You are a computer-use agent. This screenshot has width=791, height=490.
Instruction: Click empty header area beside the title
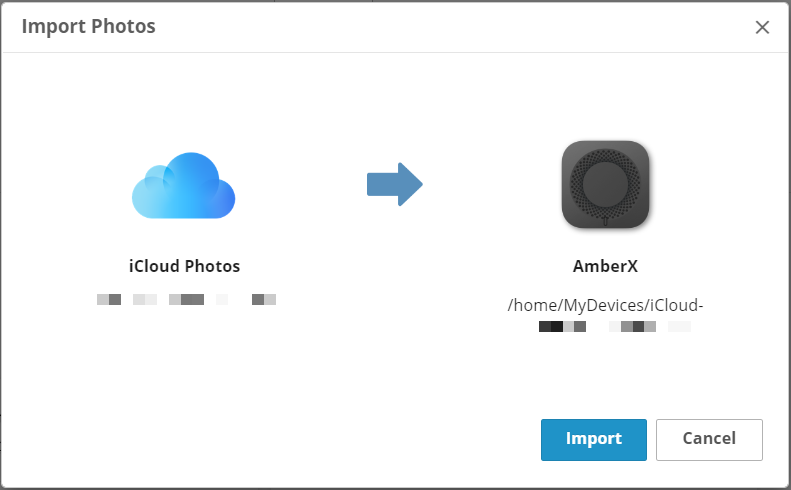pyautogui.click(x=454, y=26)
